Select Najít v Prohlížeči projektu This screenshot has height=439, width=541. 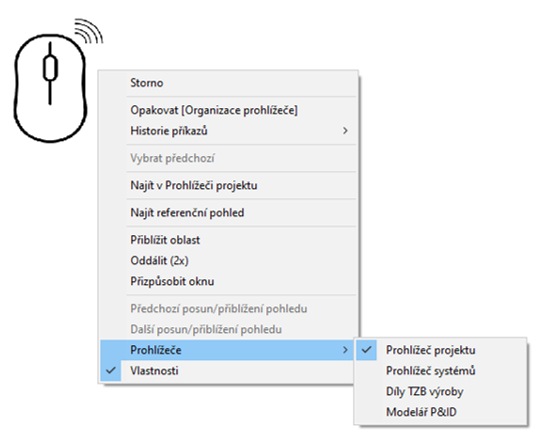pos(228,185)
